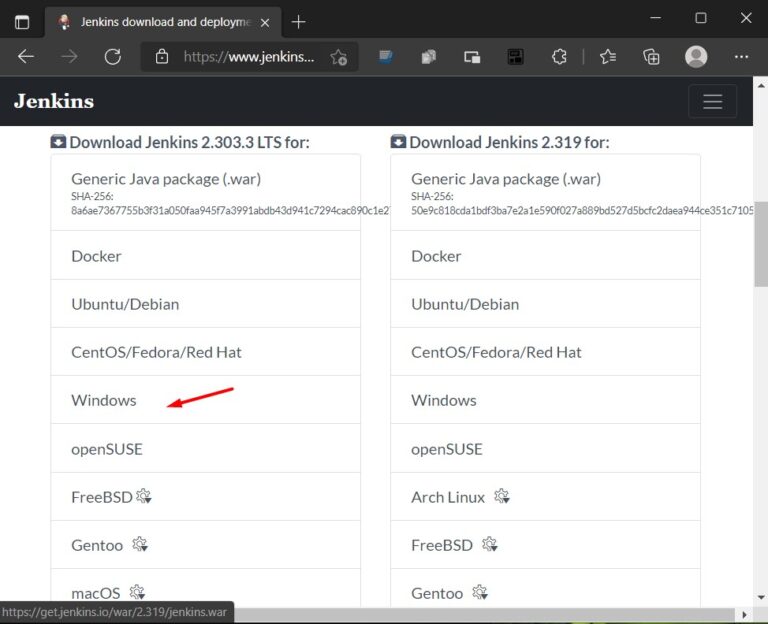Open the browser Extensions puzzle icon
The image size is (768, 624).
pos(560,57)
